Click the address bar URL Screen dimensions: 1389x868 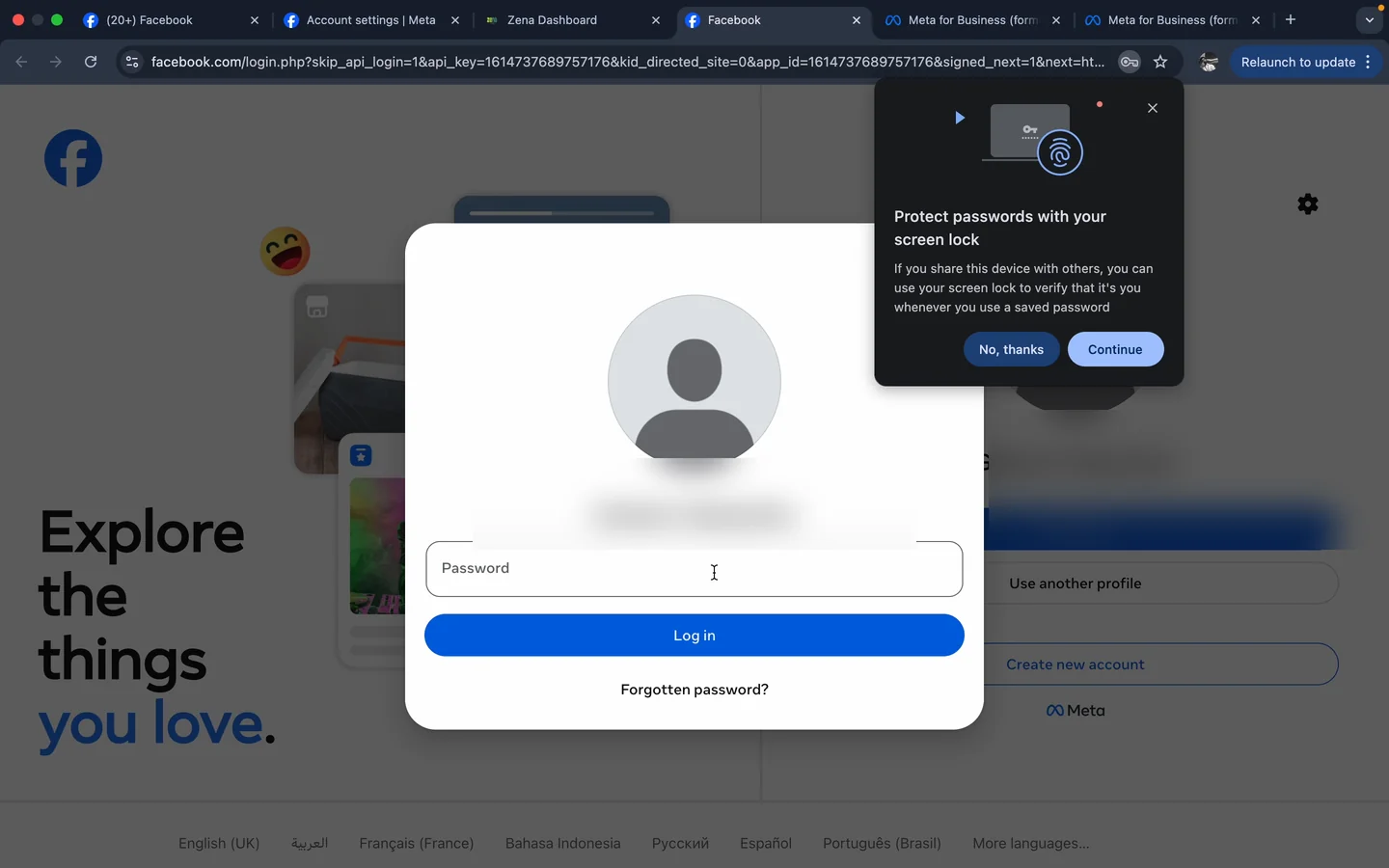pyautogui.click(x=628, y=62)
